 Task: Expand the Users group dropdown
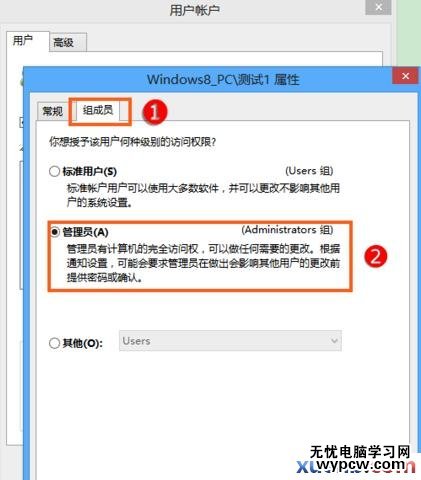[x=230, y=341]
